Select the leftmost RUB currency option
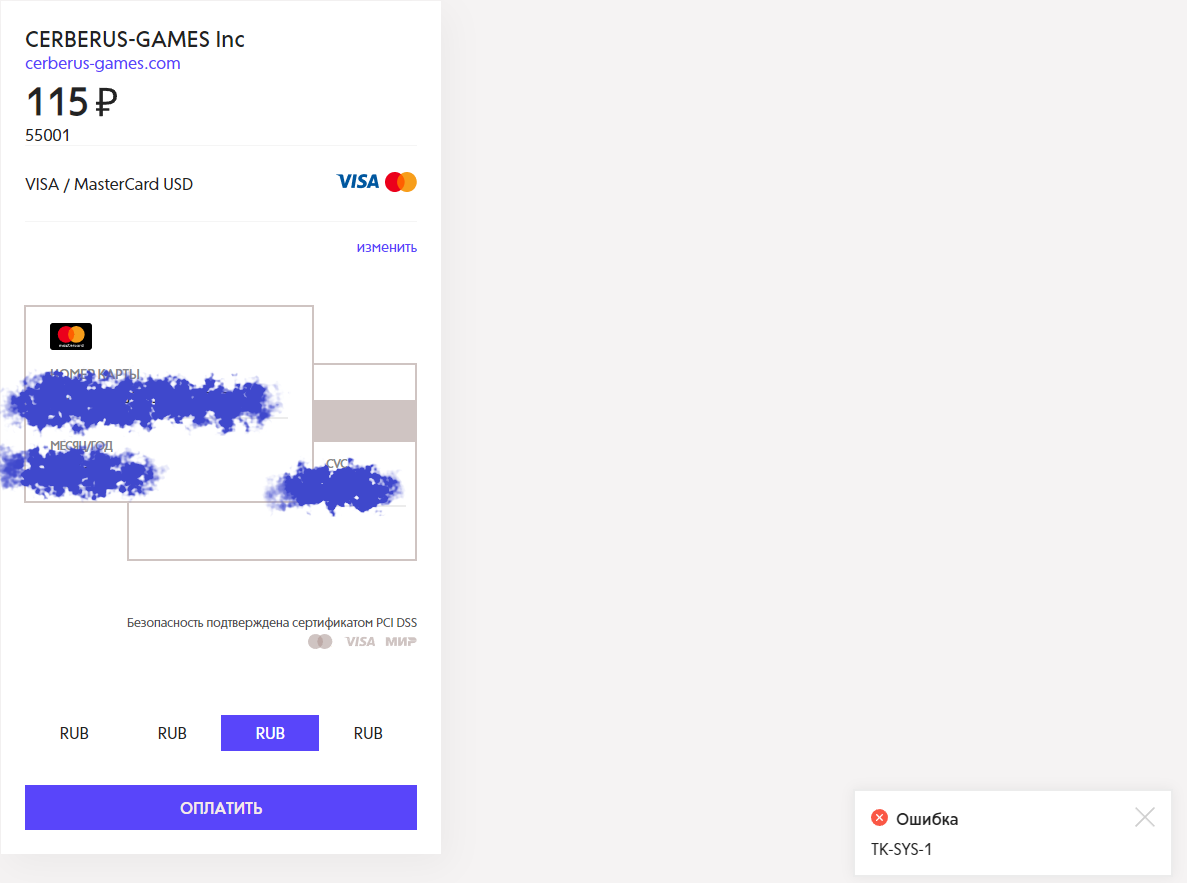1187x883 pixels. [x=74, y=733]
